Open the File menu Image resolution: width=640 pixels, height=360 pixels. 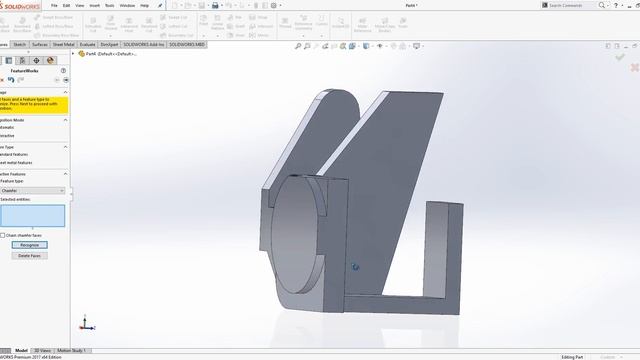tap(54, 6)
